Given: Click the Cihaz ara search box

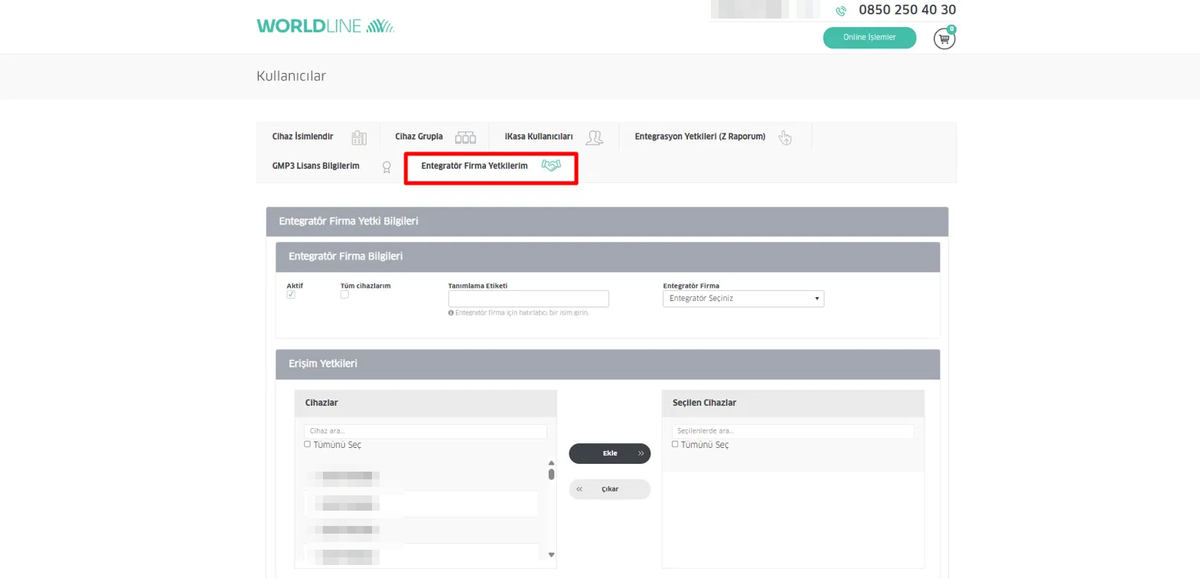Looking at the screenshot, I should pos(425,431).
